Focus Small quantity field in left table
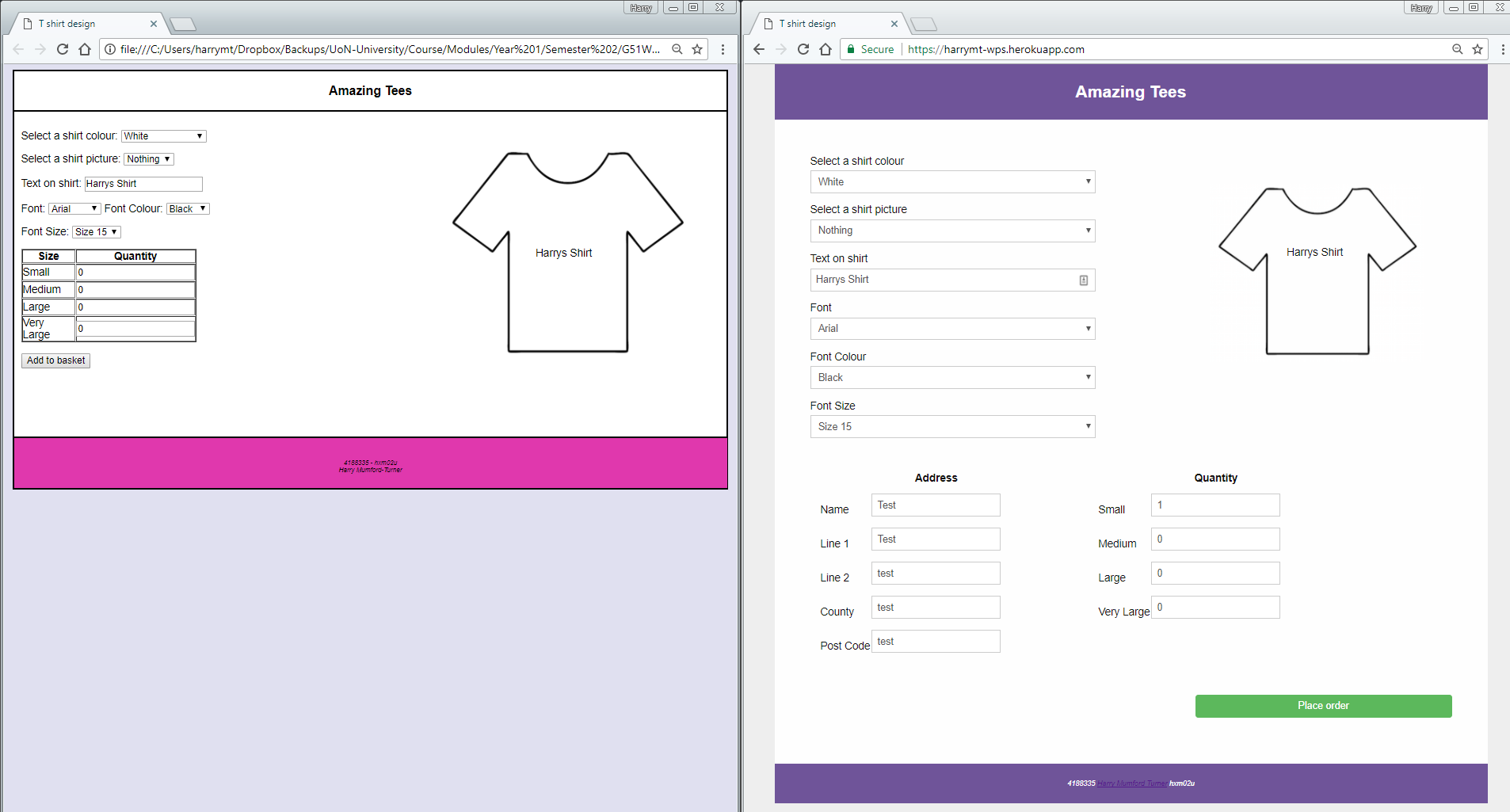 (x=135, y=273)
